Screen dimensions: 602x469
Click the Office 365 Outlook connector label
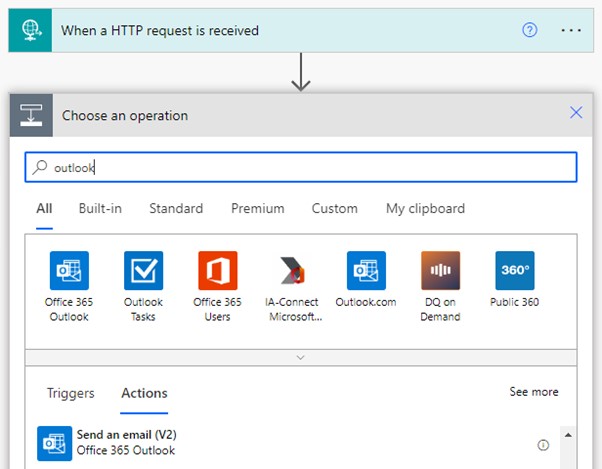(x=69, y=309)
